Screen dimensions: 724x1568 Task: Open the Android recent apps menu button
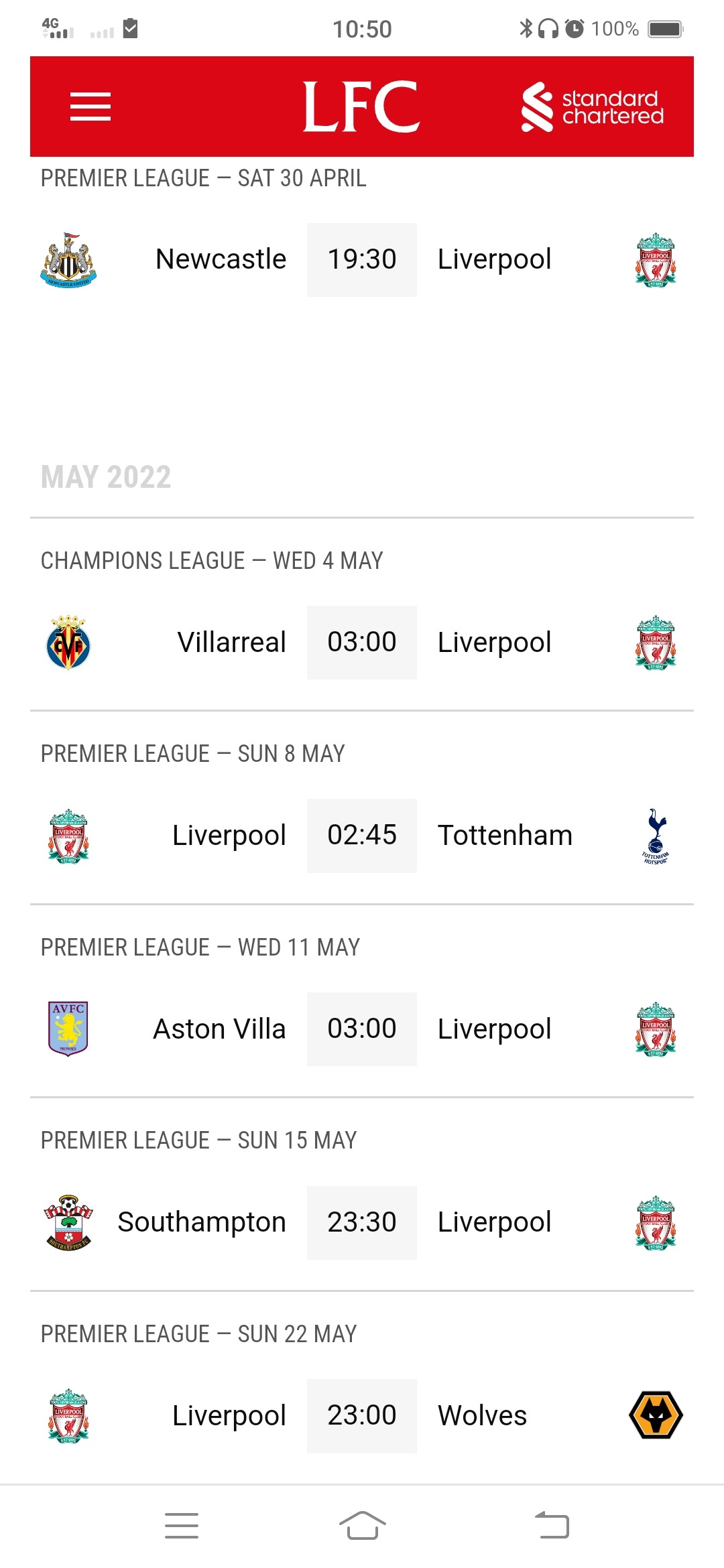coord(182,1526)
